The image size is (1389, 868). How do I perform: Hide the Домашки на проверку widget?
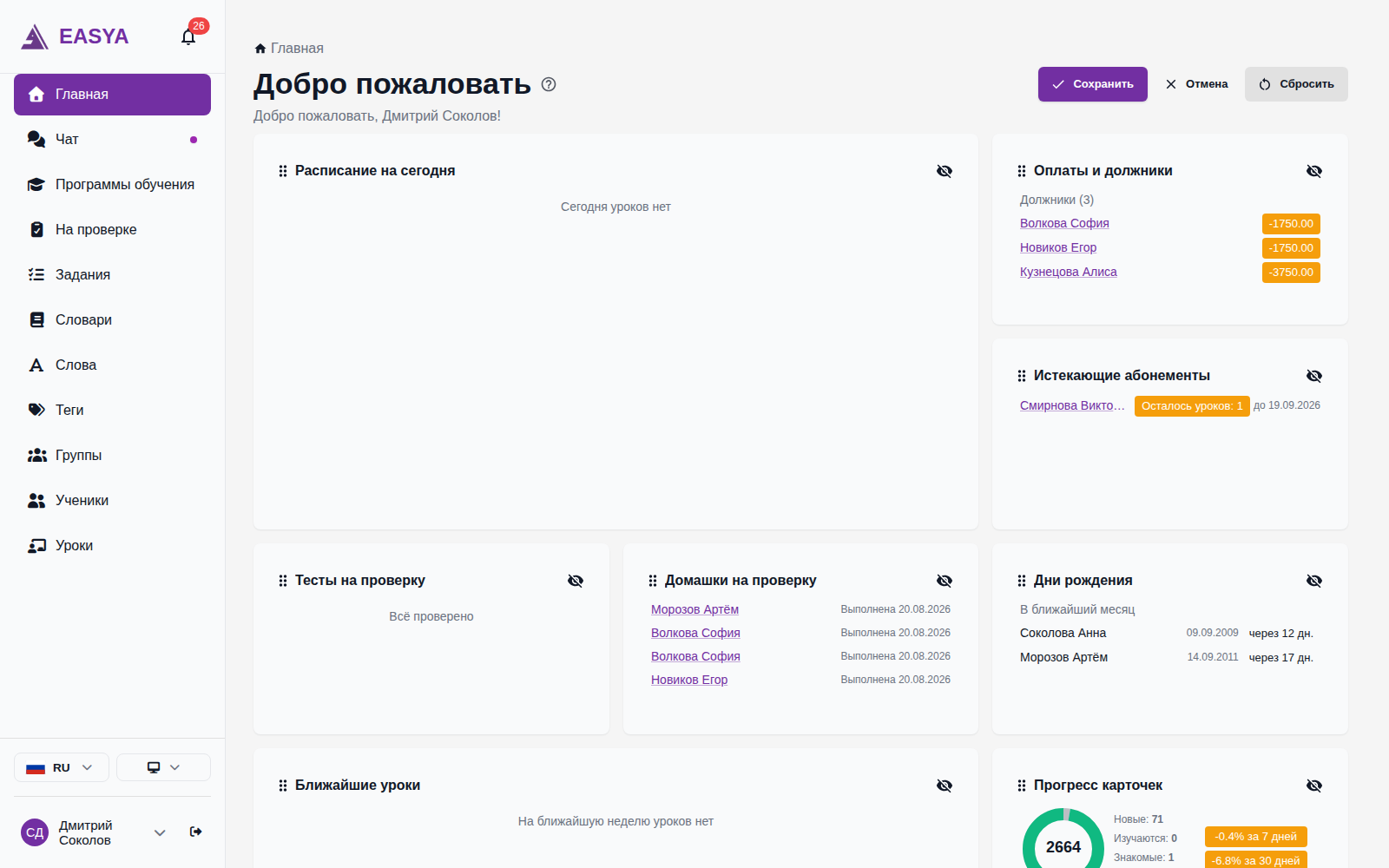945,581
